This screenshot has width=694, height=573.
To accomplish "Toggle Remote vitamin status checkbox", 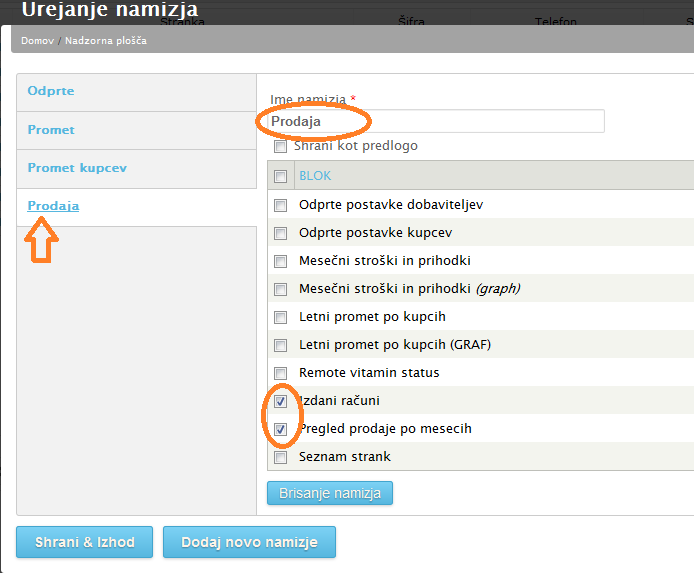I will [281, 373].
